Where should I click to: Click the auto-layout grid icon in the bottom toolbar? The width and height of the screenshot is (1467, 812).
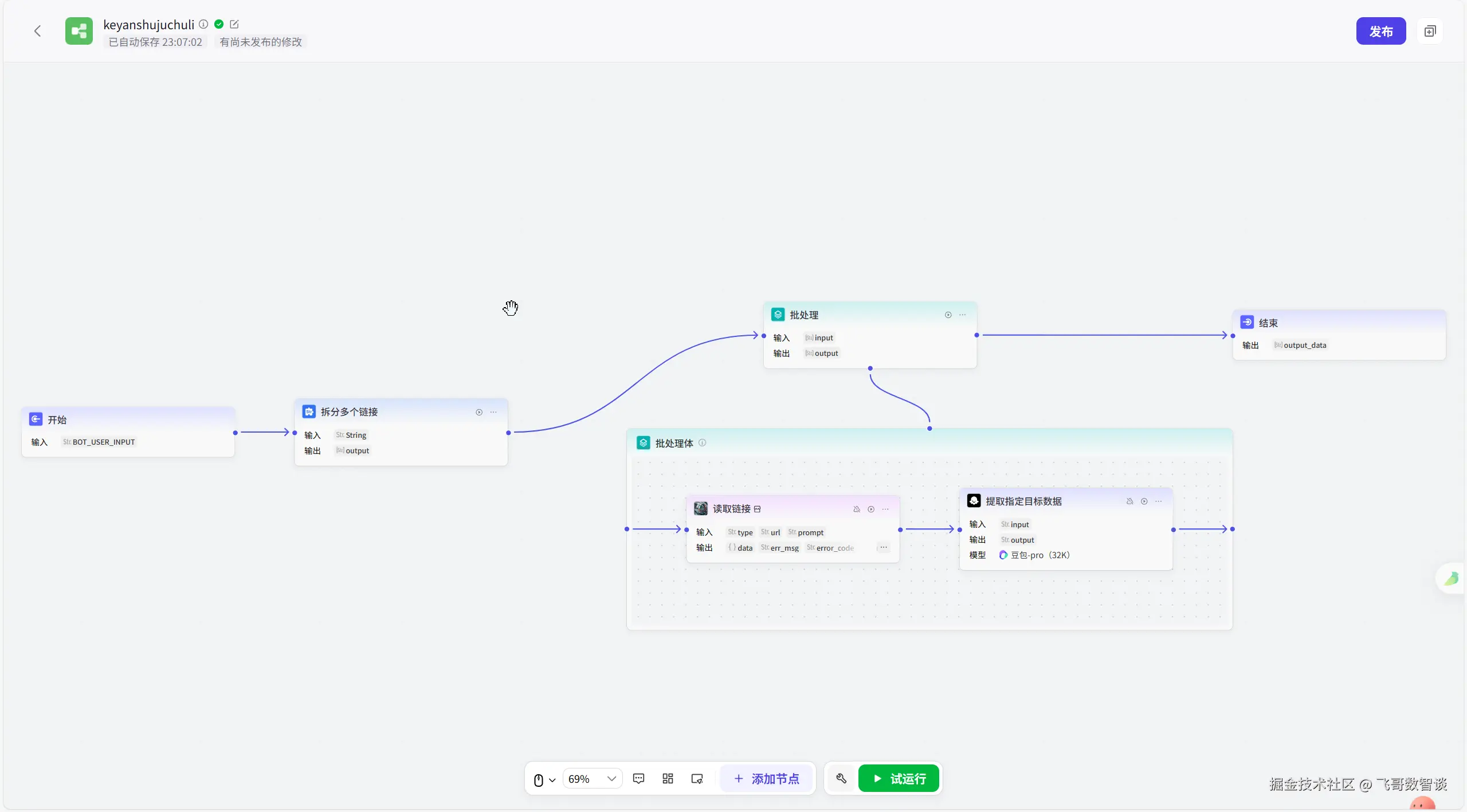pyautogui.click(x=668, y=778)
